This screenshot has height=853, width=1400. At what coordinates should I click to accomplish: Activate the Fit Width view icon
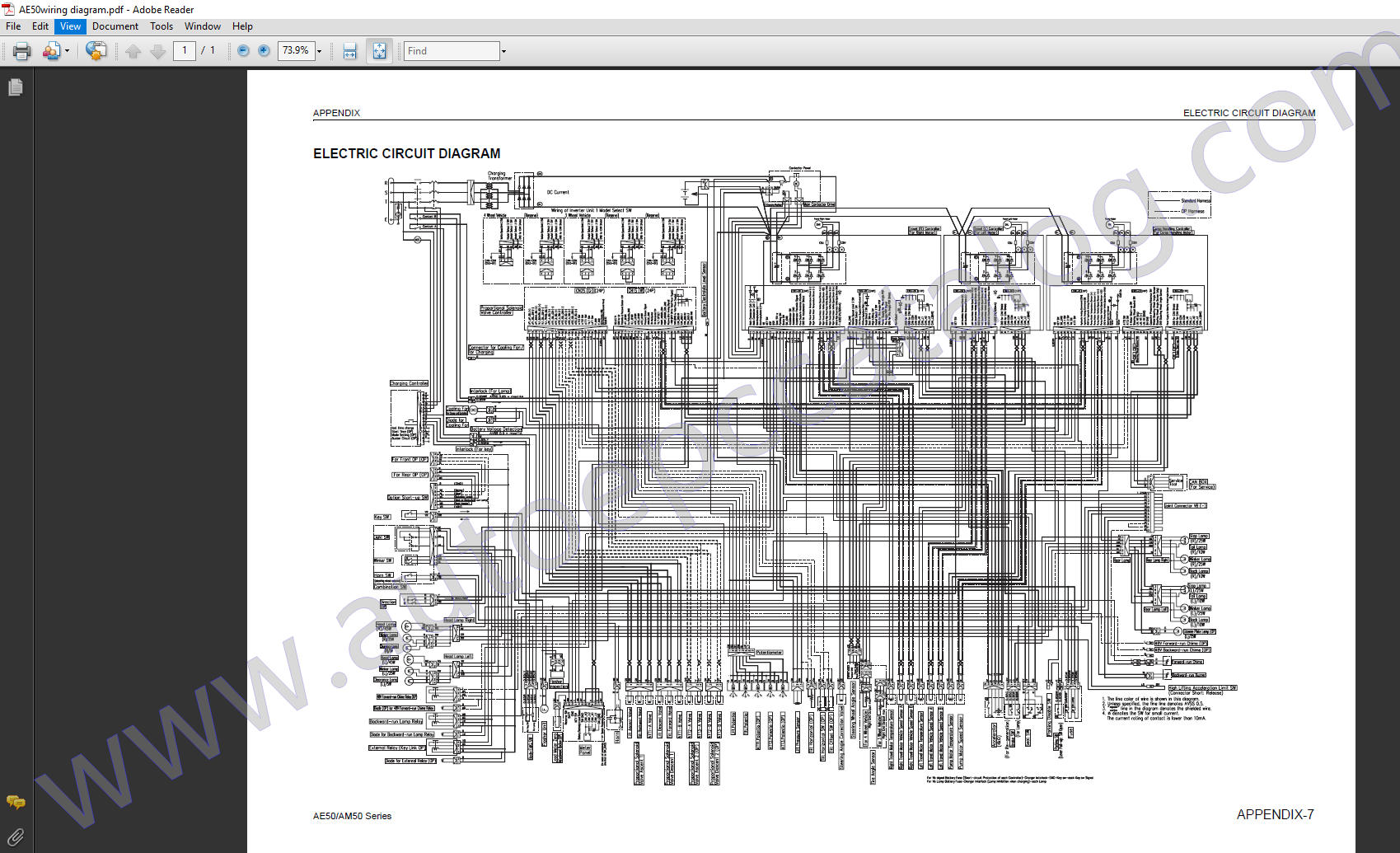(349, 50)
